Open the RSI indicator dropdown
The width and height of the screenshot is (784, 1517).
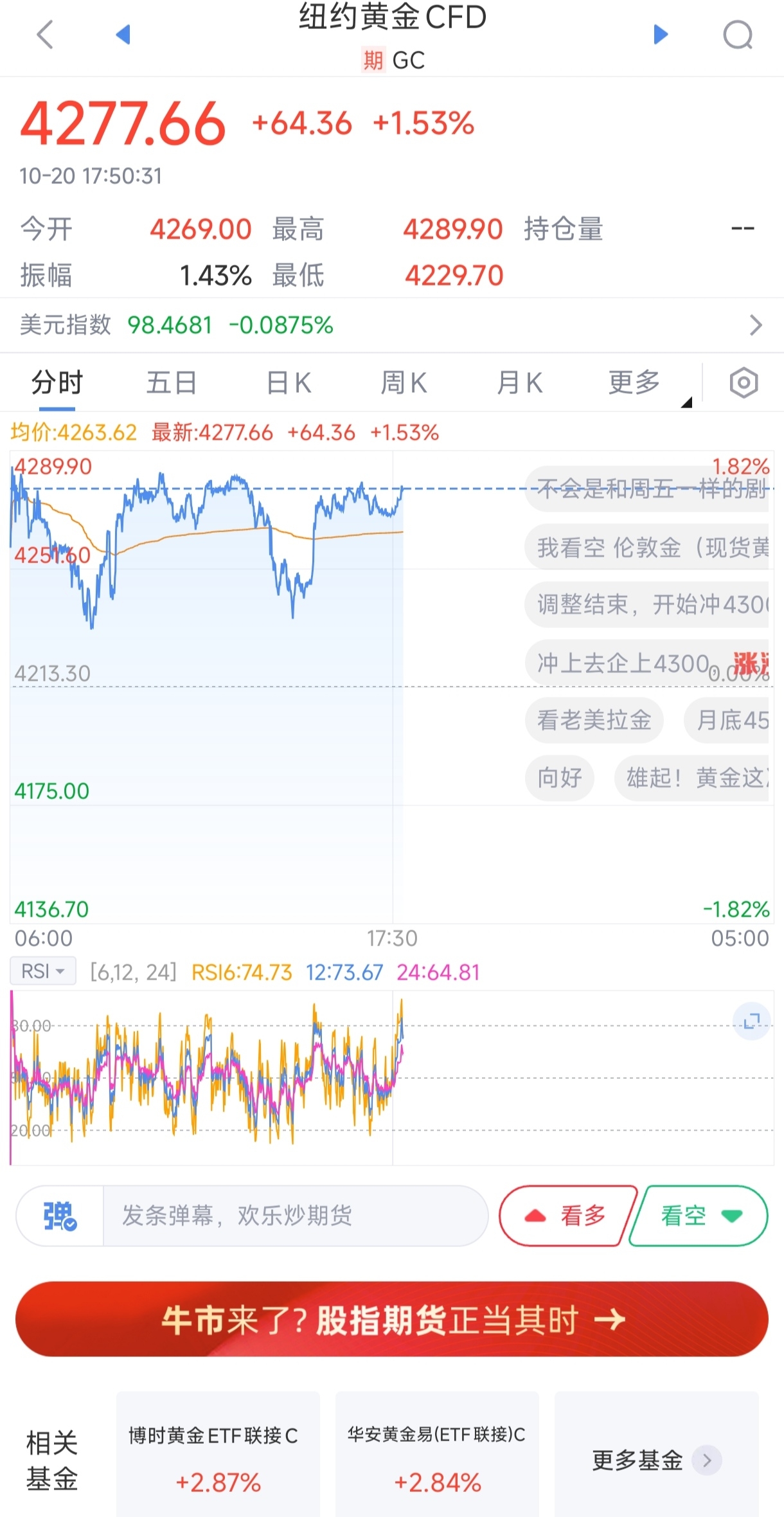[x=43, y=971]
